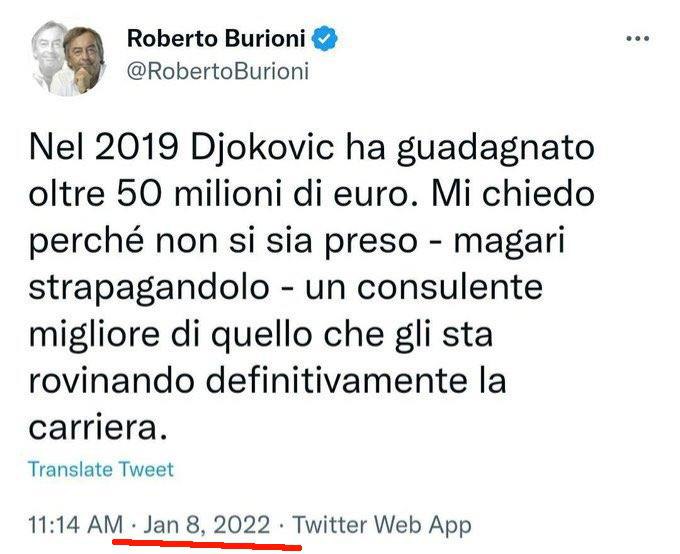Click the 11:14 AM timestamp
680x554 pixels.
76,525
